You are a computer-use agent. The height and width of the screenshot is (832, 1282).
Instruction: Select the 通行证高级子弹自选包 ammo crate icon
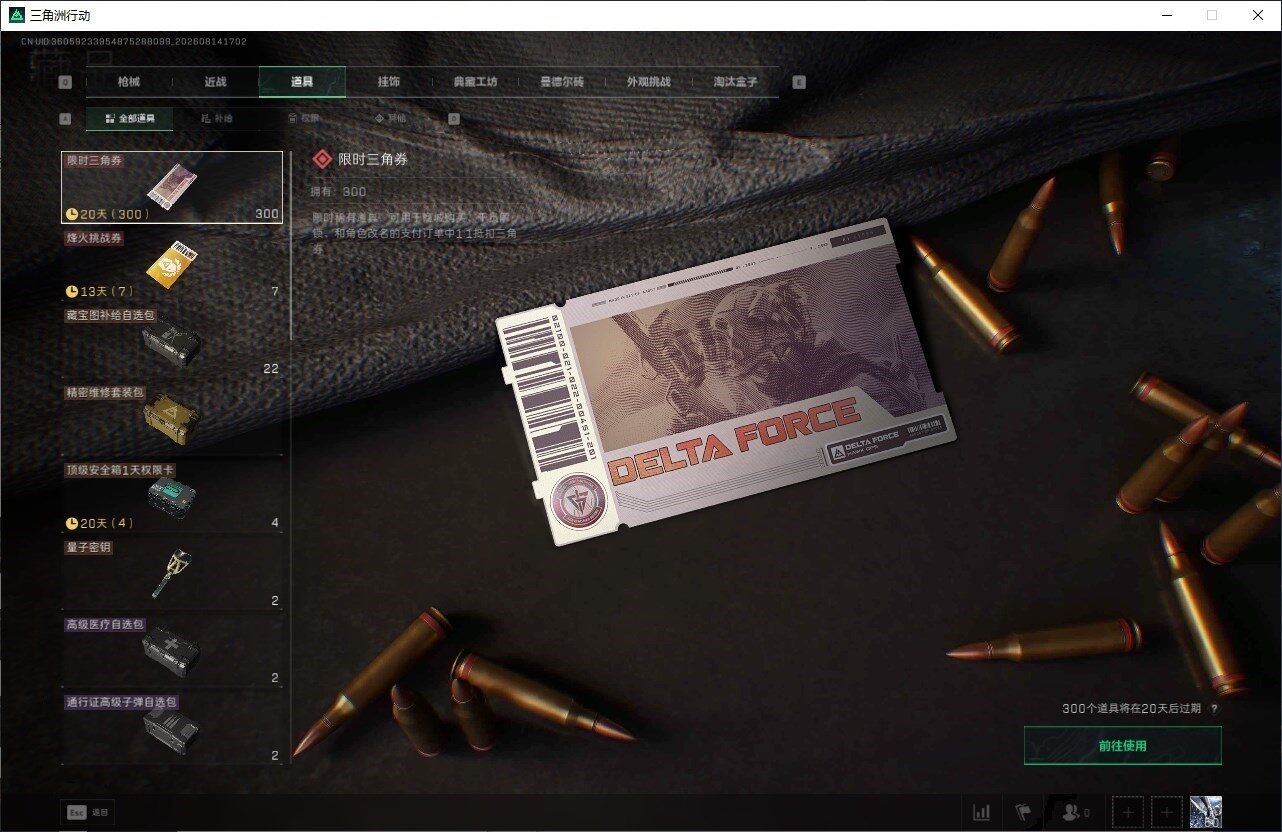[172, 729]
